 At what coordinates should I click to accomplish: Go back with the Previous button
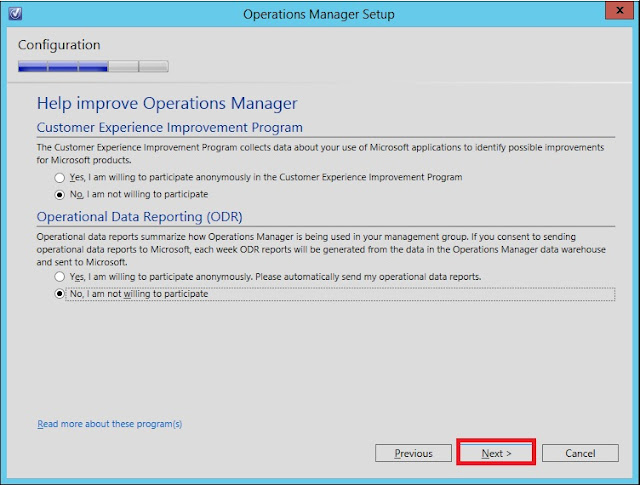pos(413,453)
